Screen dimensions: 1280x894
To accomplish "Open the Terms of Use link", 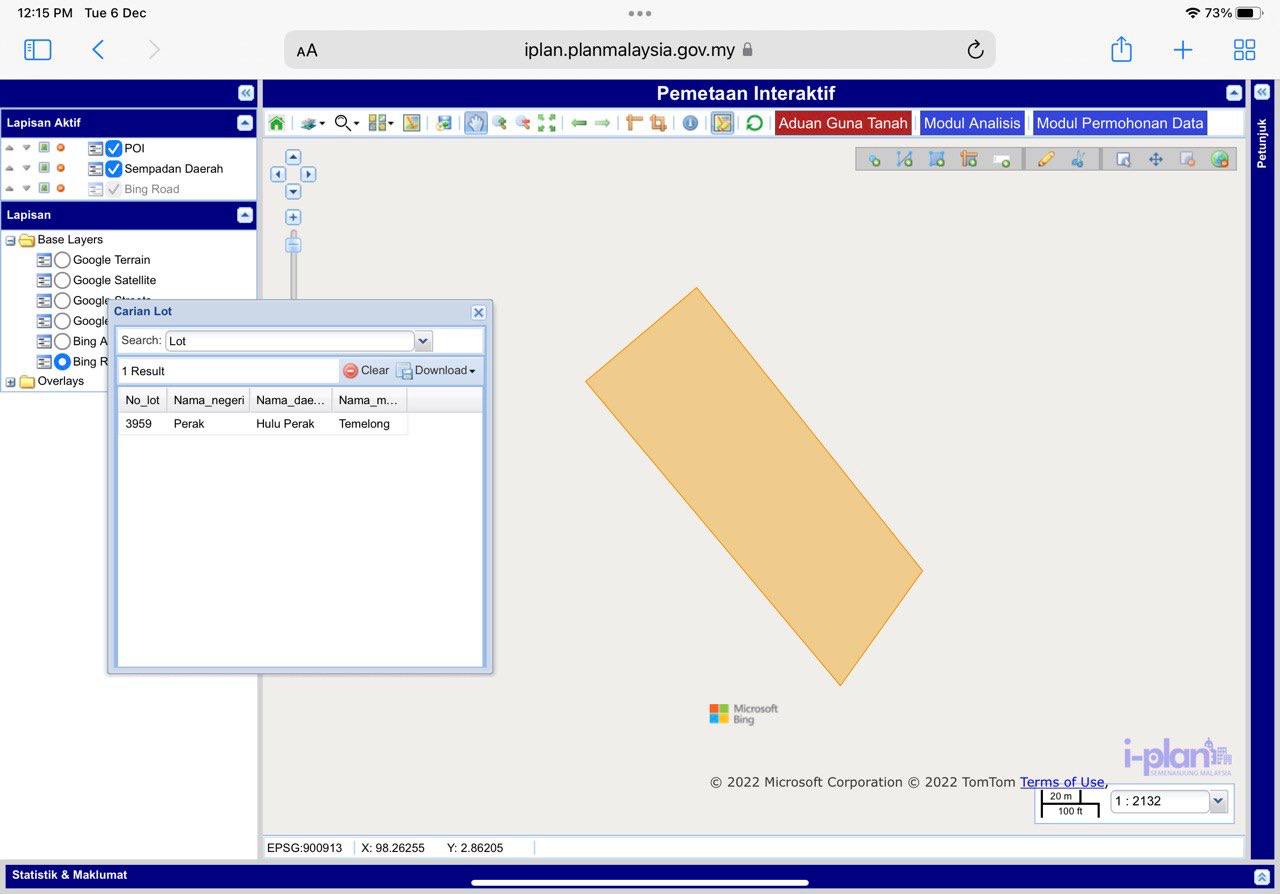I will (1061, 782).
